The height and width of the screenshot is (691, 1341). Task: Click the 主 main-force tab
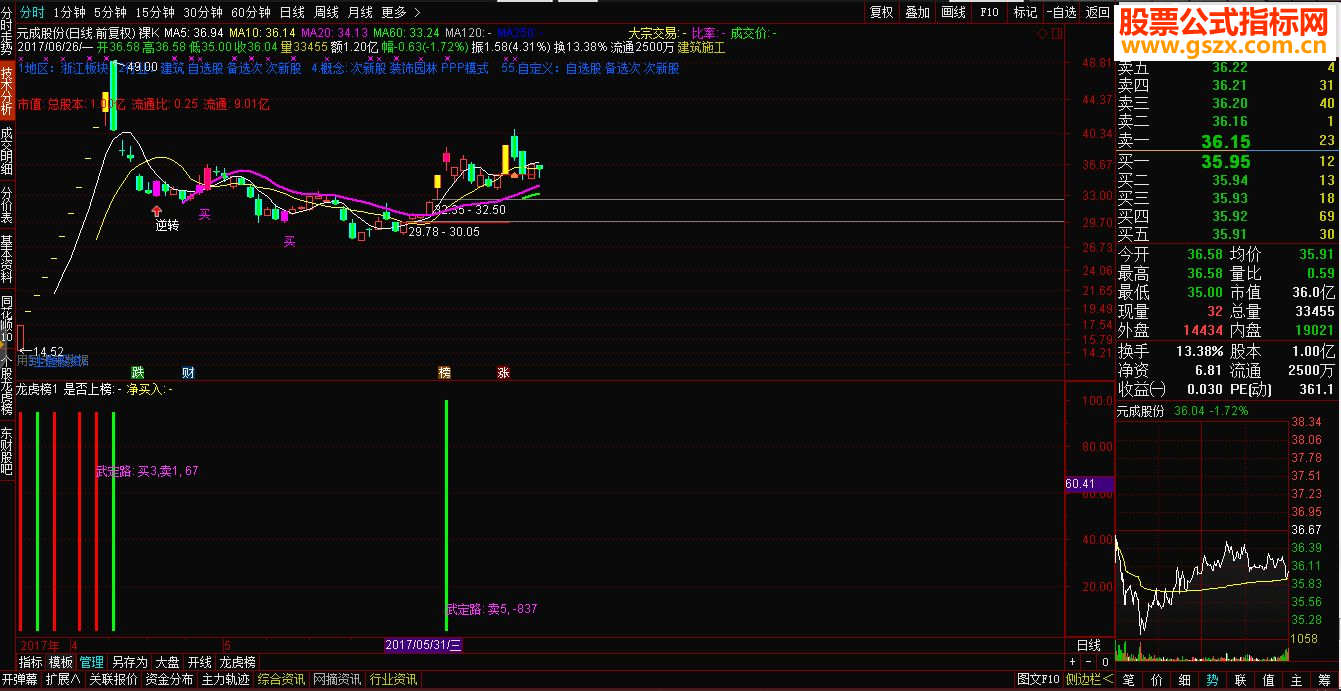pyautogui.click(x=1296, y=680)
